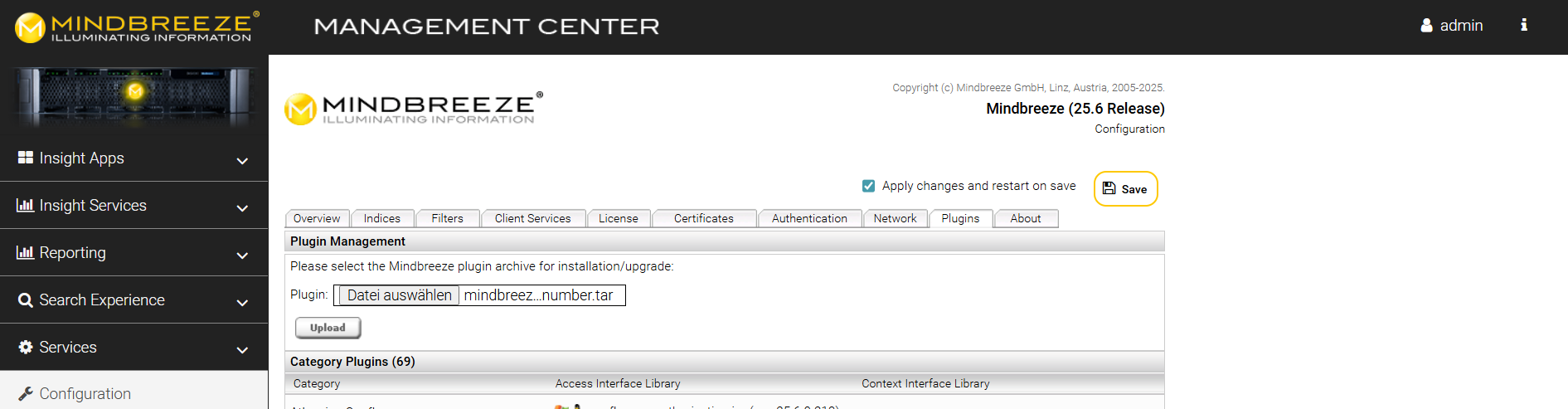Screen dimensions: 1568x409
Task: Click the MANAGEMENT CENTER title
Action: [x=487, y=27]
